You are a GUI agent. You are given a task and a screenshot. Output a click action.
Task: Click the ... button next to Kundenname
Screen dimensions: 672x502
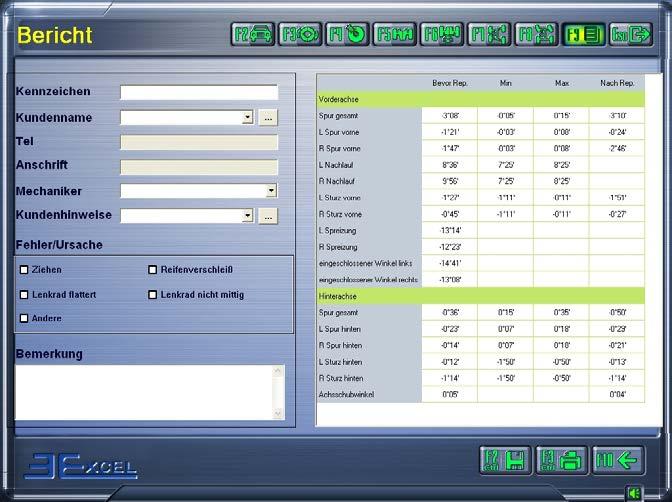[x=268, y=117]
